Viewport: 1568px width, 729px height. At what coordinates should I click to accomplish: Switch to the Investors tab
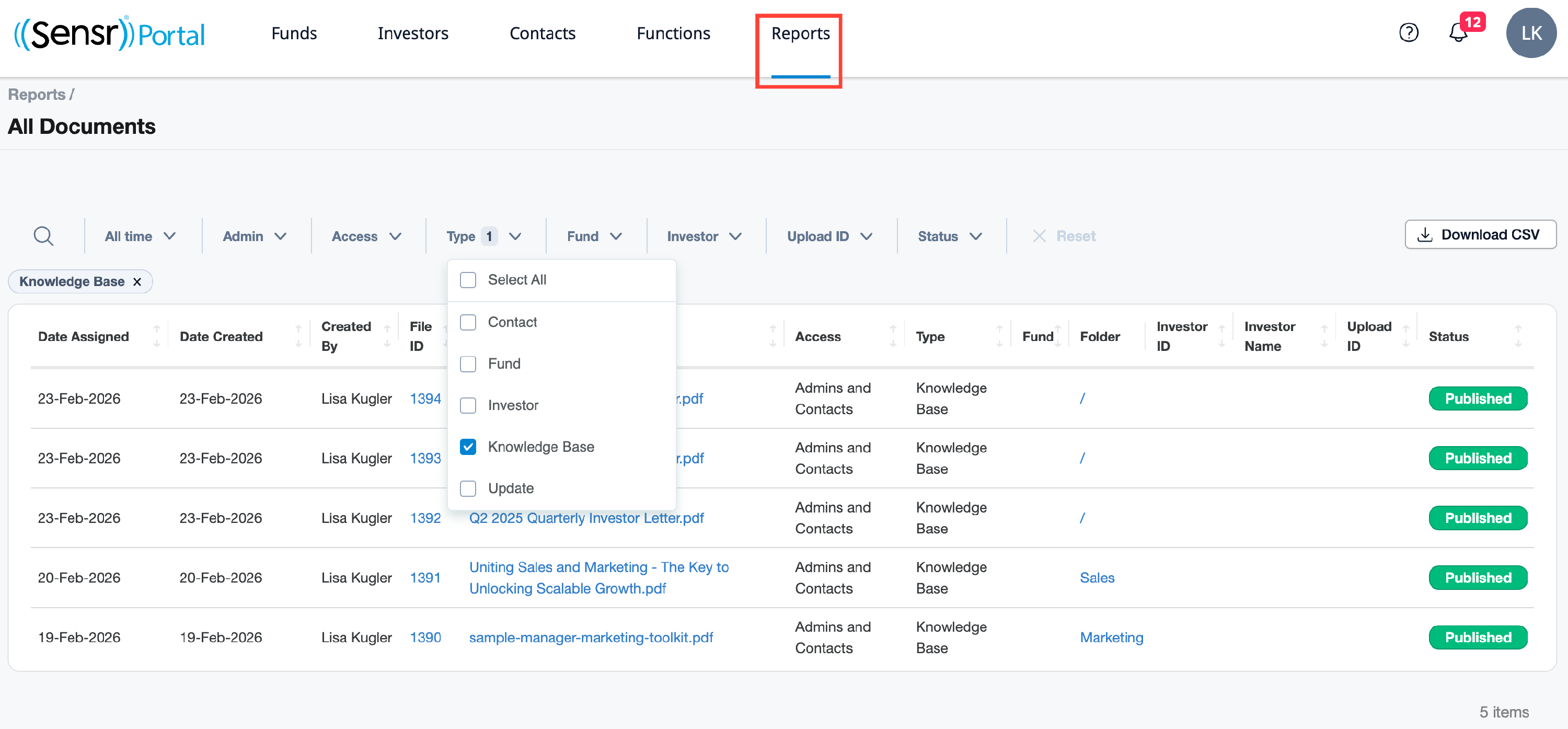tap(413, 33)
